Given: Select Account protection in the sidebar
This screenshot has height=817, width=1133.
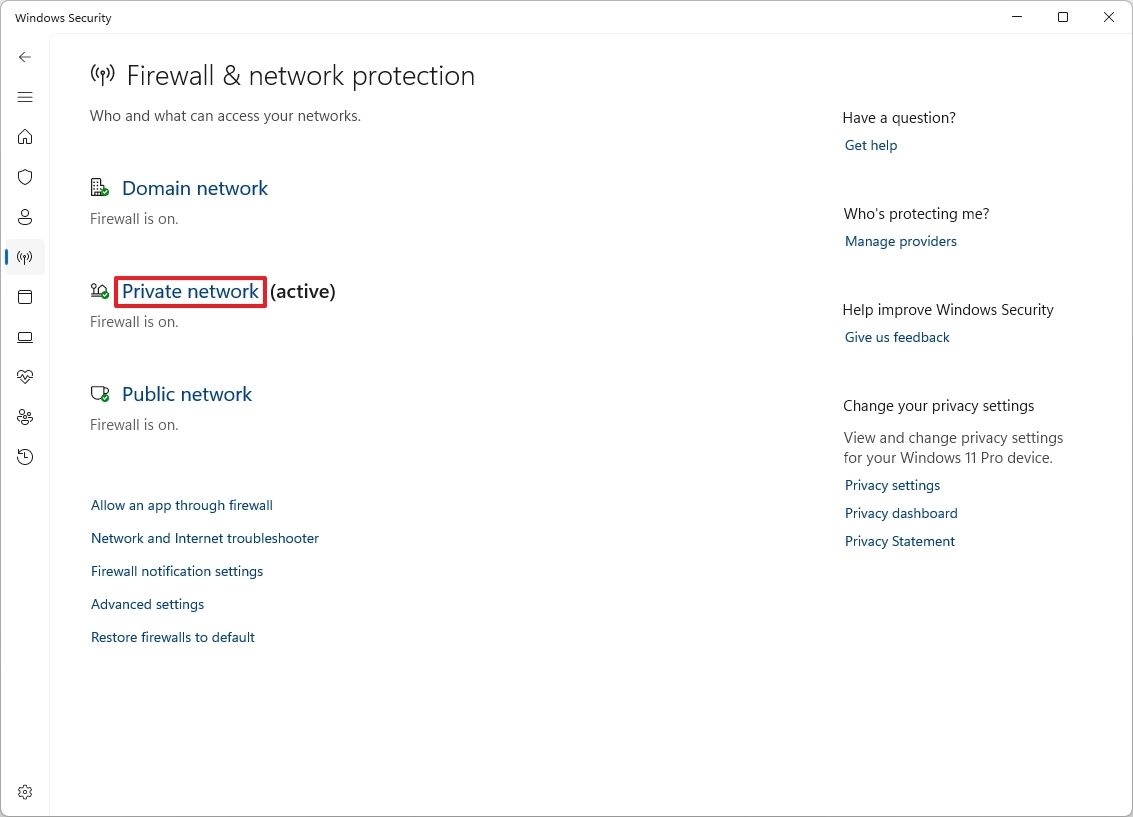Looking at the screenshot, I should pos(24,217).
